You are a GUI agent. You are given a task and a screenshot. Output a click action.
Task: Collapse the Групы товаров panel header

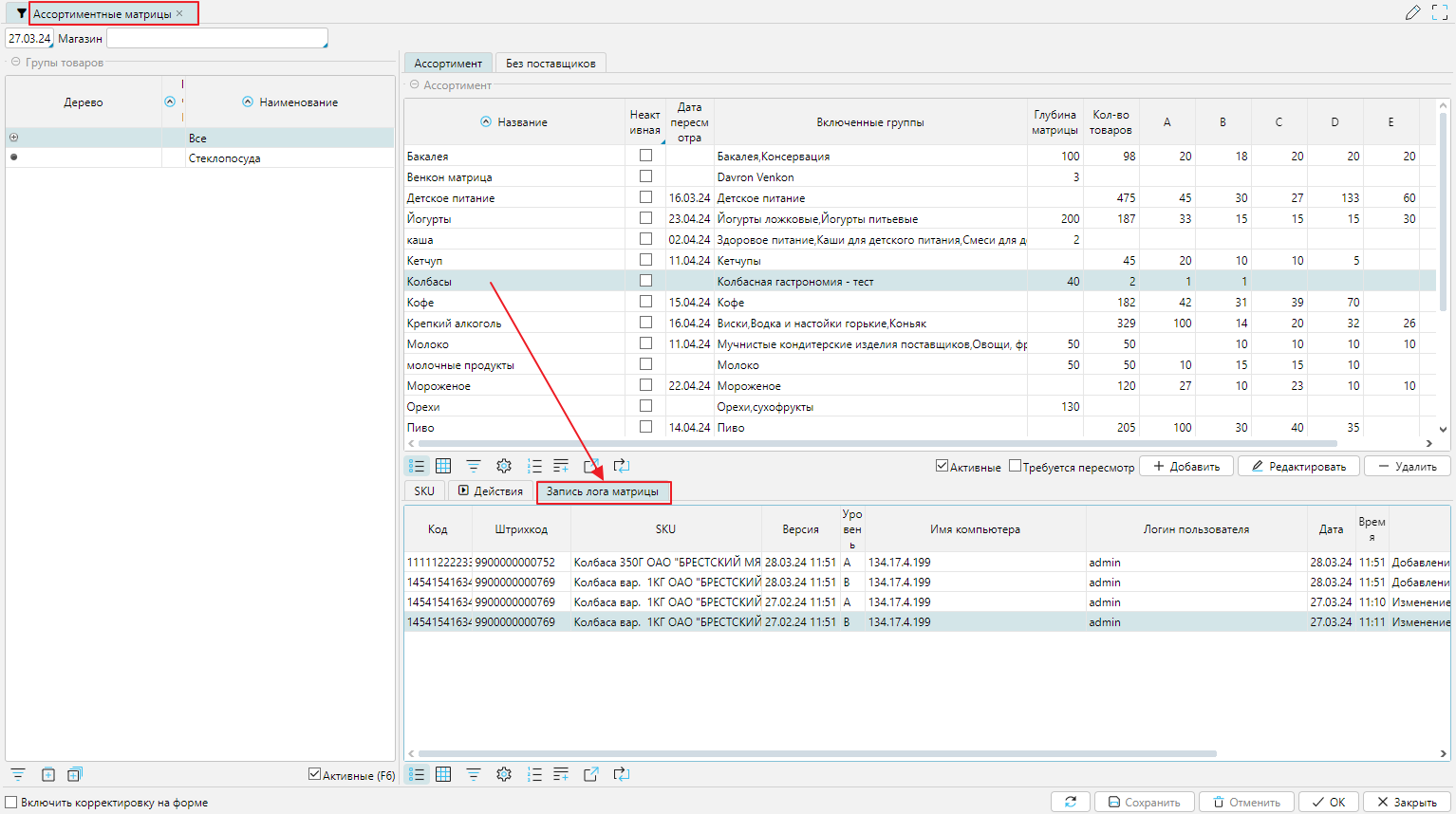click(x=15, y=63)
